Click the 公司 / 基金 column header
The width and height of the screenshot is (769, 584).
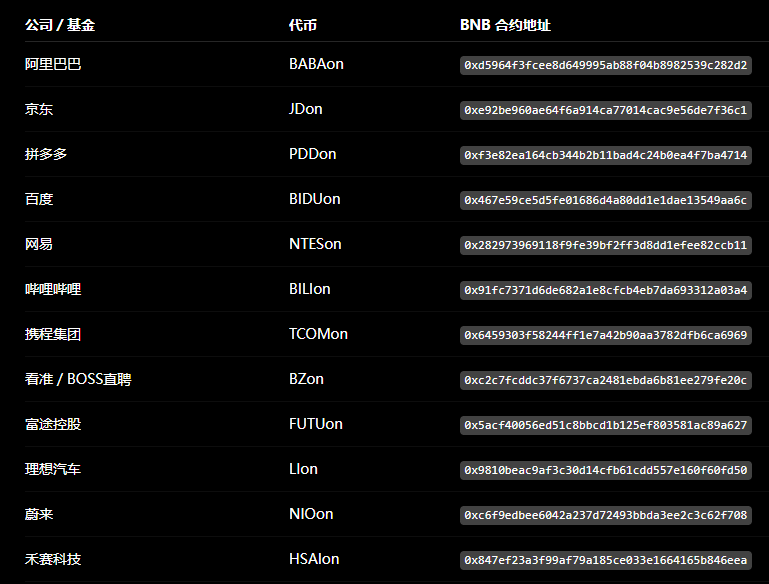pyautogui.click(x=60, y=25)
